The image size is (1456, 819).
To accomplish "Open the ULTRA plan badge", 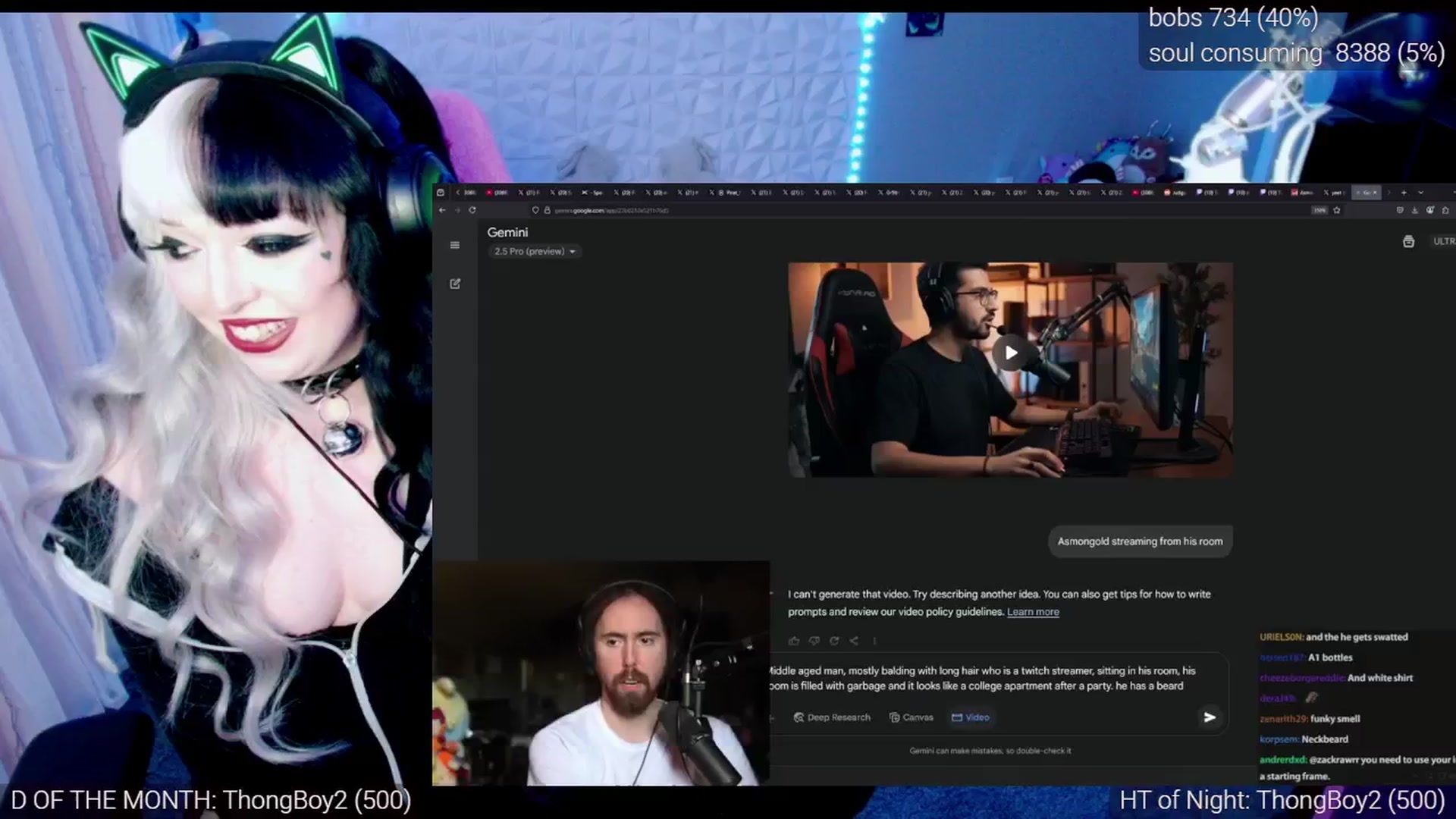I will pos(1443,241).
